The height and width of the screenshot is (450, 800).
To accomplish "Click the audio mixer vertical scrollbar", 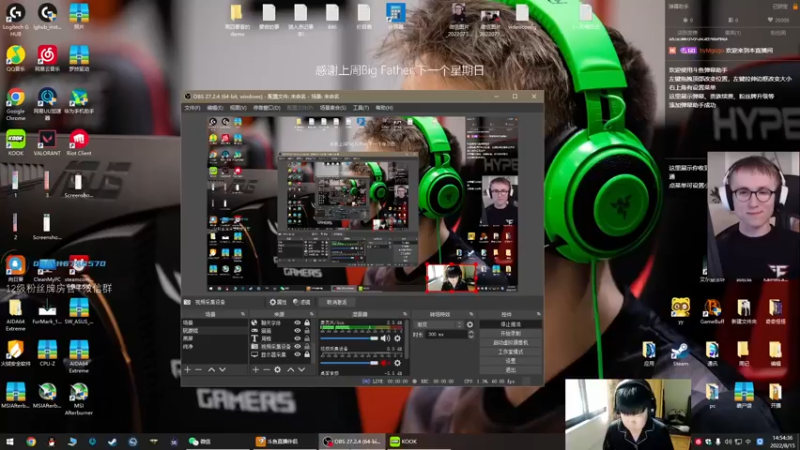I will coord(407,339).
